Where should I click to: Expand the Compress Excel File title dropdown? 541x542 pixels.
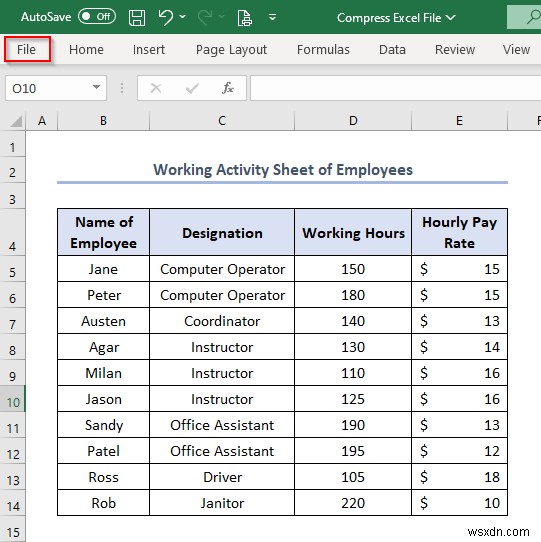pyautogui.click(x=450, y=17)
